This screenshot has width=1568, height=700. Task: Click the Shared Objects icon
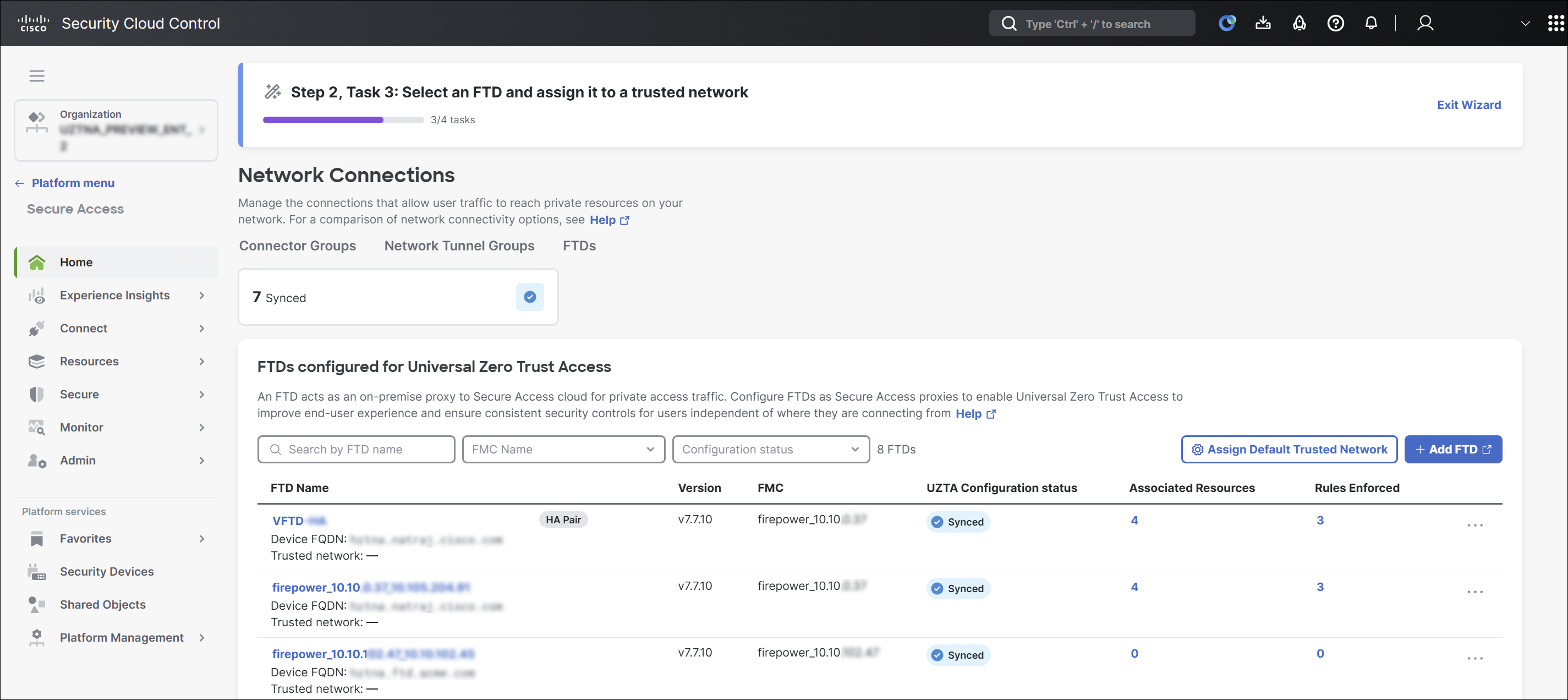[36, 604]
